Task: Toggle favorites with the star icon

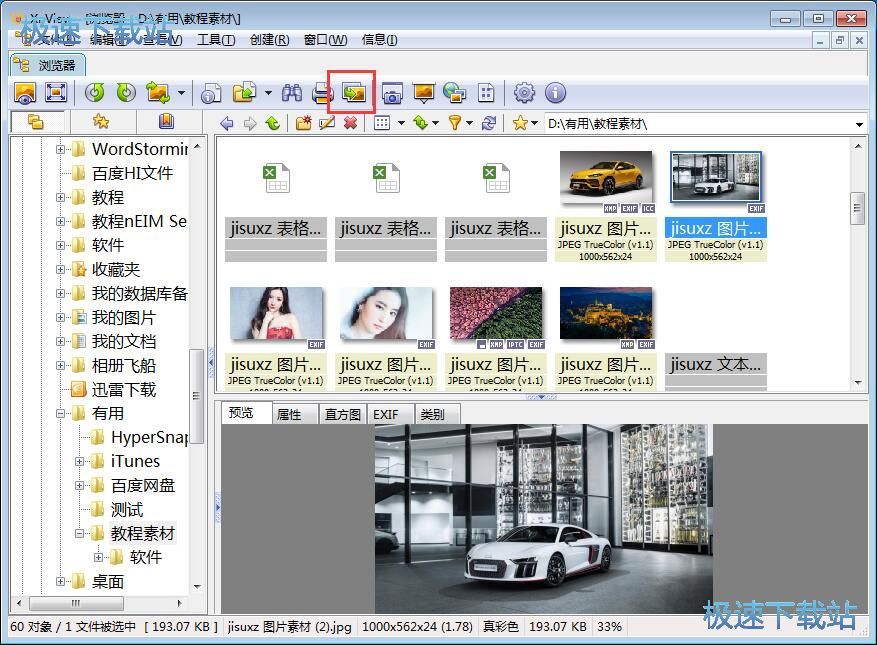Action: [x=100, y=123]
